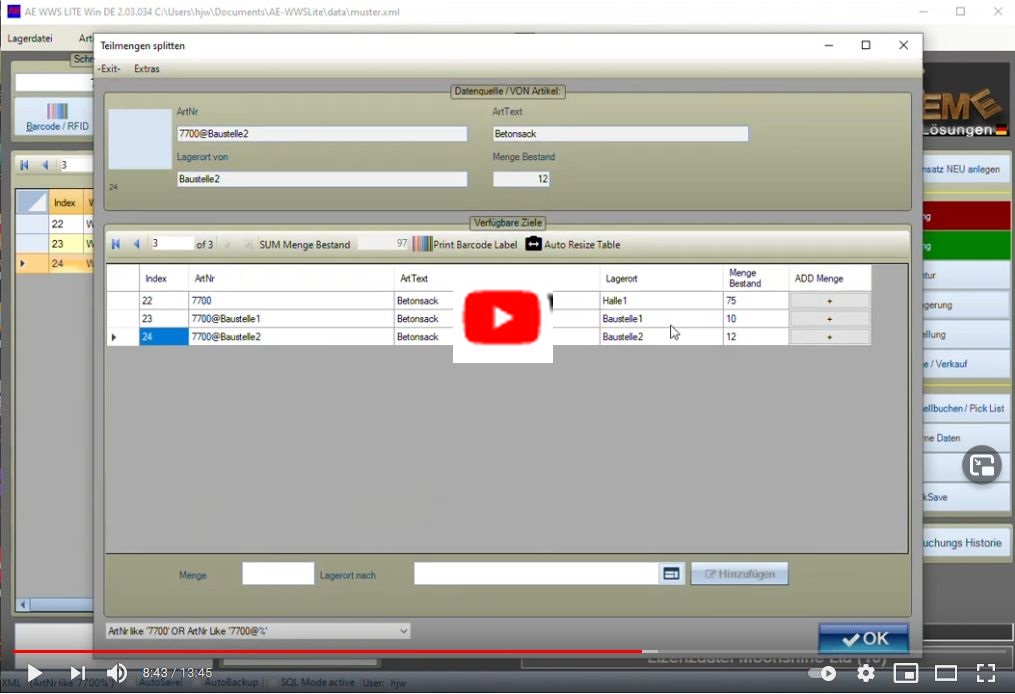Click main window horizontal scrollbar left arrow
This screenshot has height=694, width=1015.
coord(23,605)
